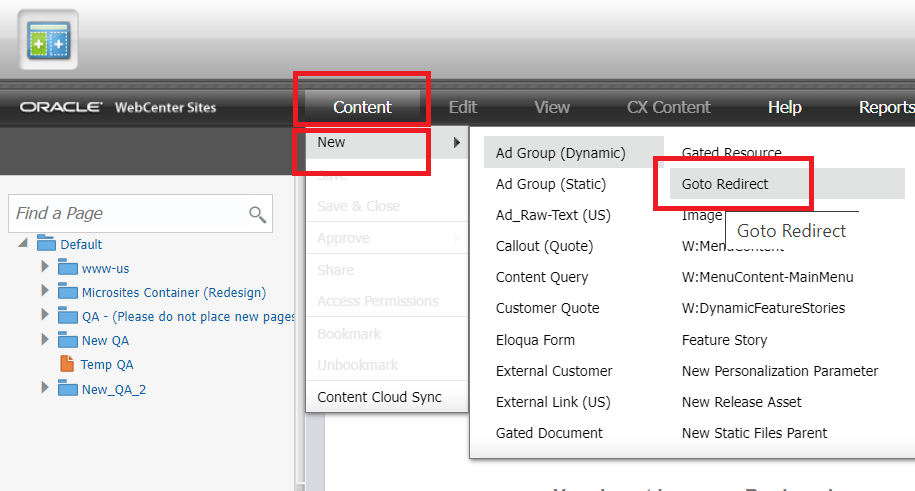915x491 pixels.
Task: Select Ad Group (Static) asset type
Action: [550, 184]
